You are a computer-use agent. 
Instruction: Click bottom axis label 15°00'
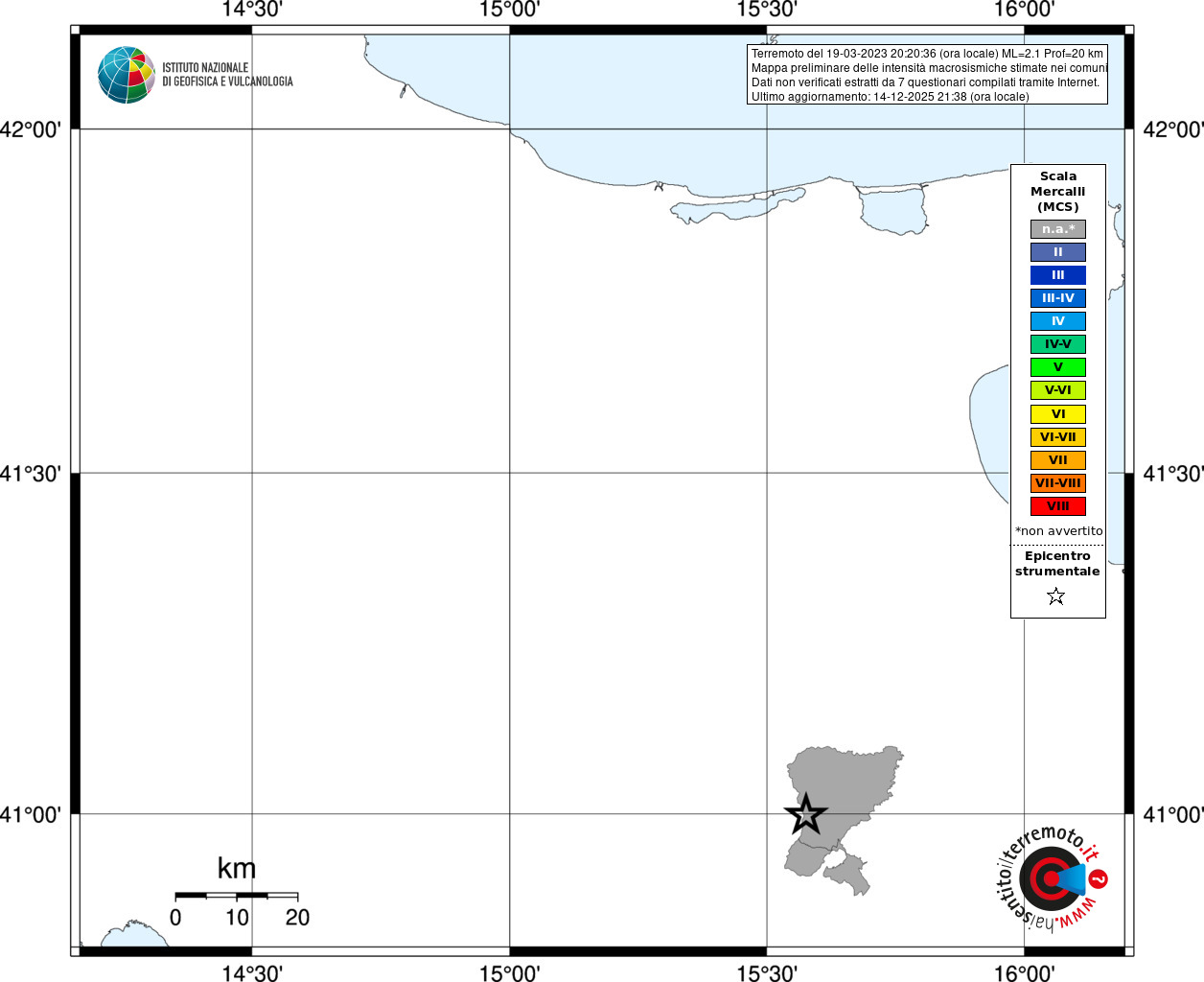click(x=510, y=973)
